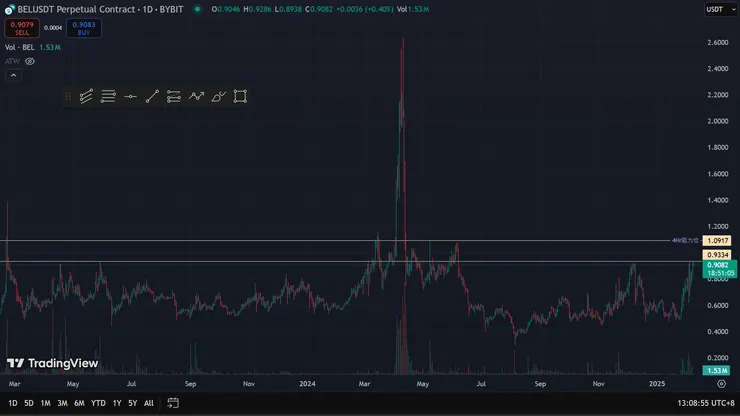Select the Fib retracement lines tool
This screenshot has width=740, height=416.
coord(108,96)
